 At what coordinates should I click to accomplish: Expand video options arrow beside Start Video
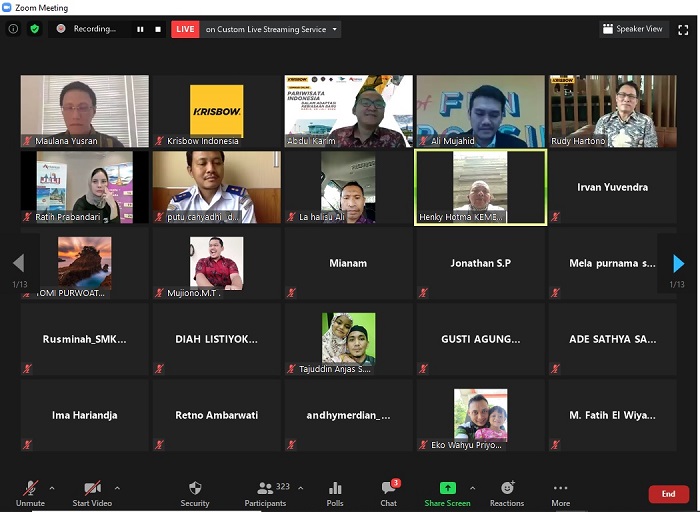(117, 488)
